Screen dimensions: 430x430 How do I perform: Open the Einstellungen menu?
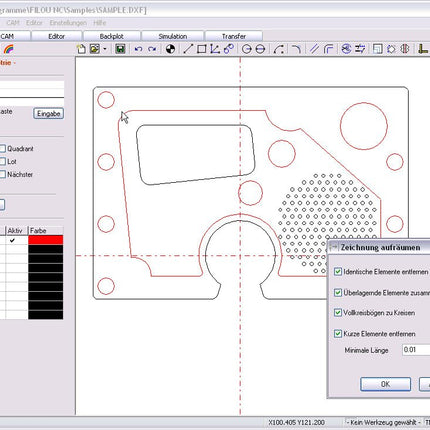(68, 23)
